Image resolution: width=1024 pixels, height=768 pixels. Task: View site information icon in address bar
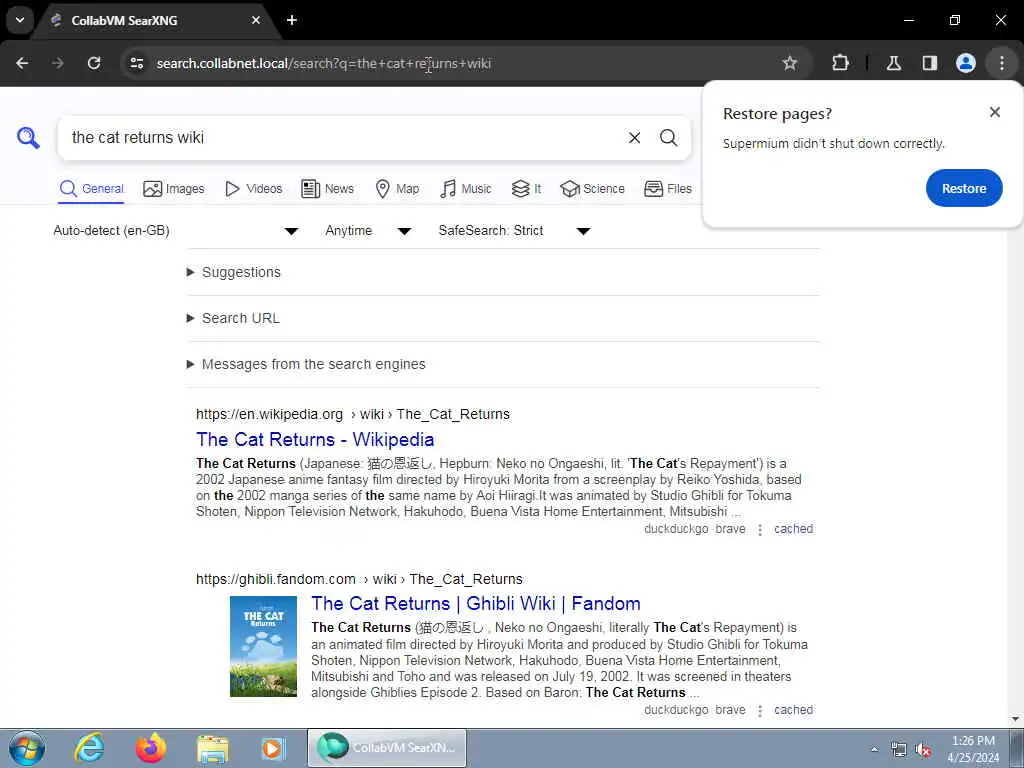136,63
